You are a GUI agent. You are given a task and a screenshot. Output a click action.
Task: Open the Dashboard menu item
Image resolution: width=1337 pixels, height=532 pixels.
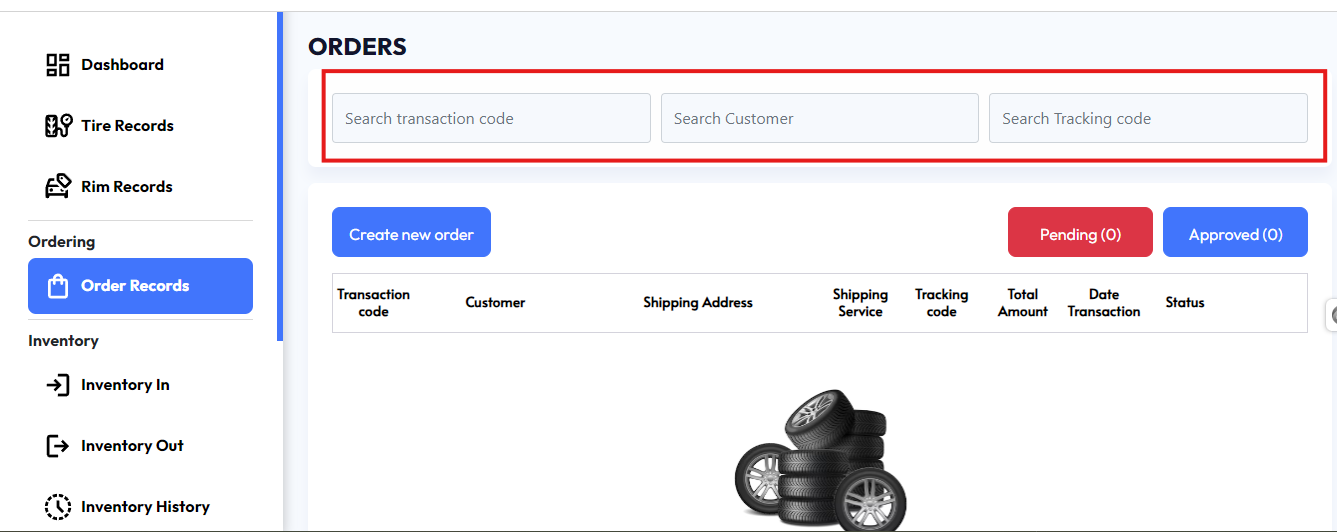click(122, 65)
